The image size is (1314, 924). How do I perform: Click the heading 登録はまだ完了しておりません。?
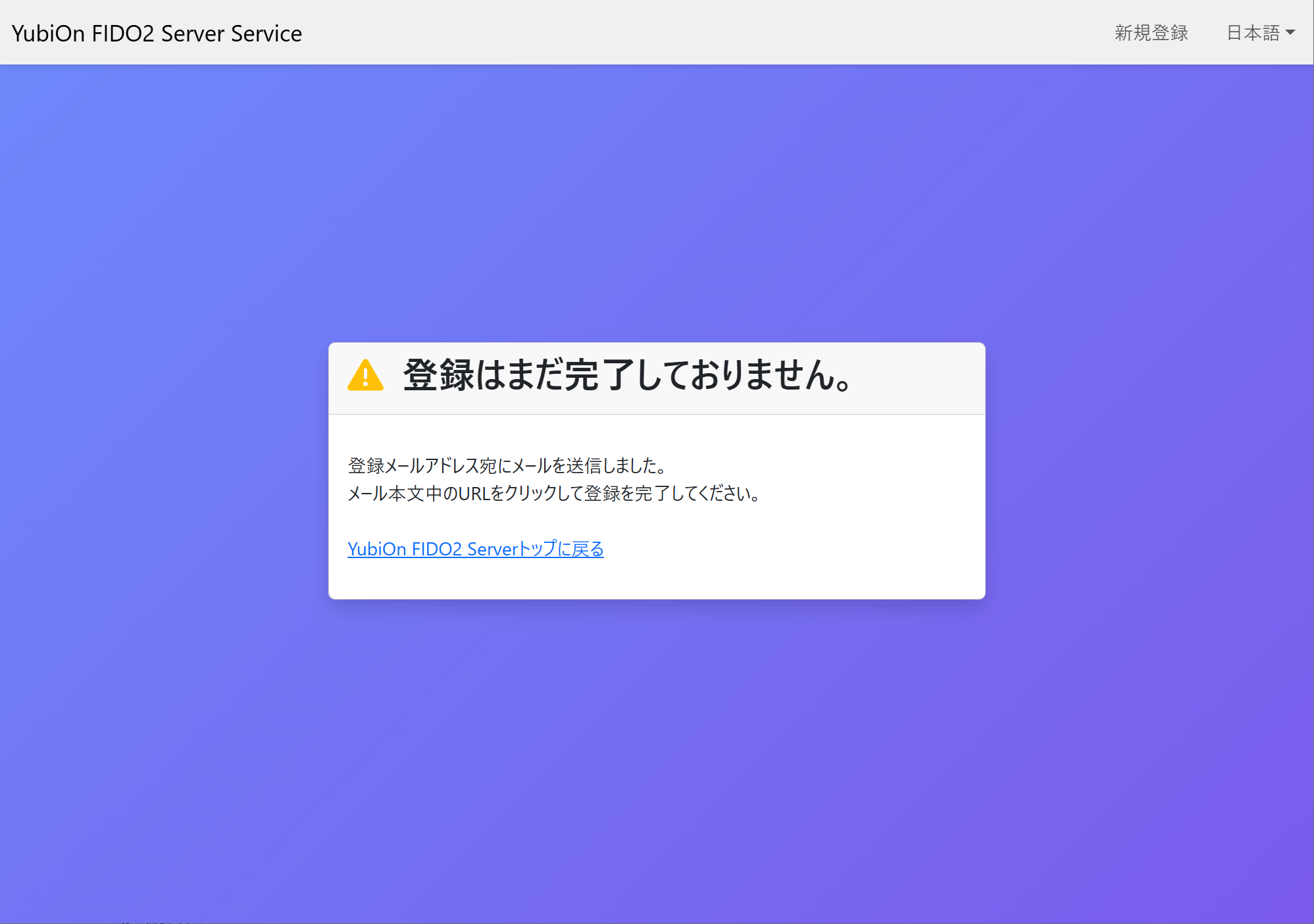coord(628,375)
